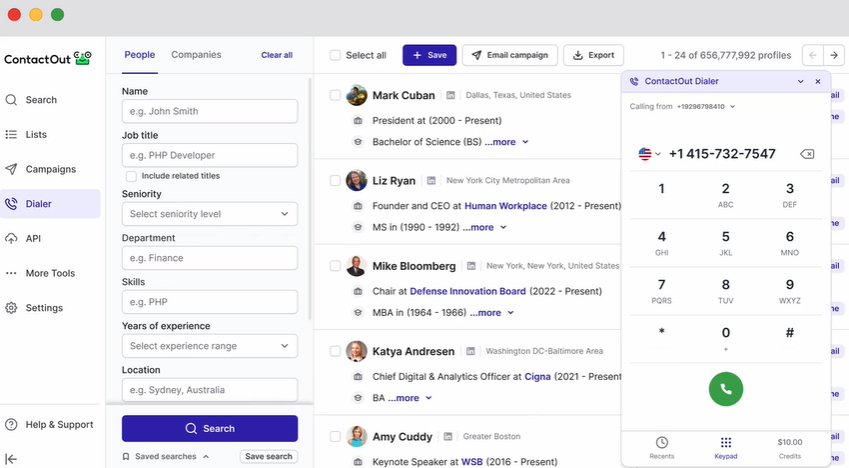Open the Calling from number dropdown

(706, 107)
